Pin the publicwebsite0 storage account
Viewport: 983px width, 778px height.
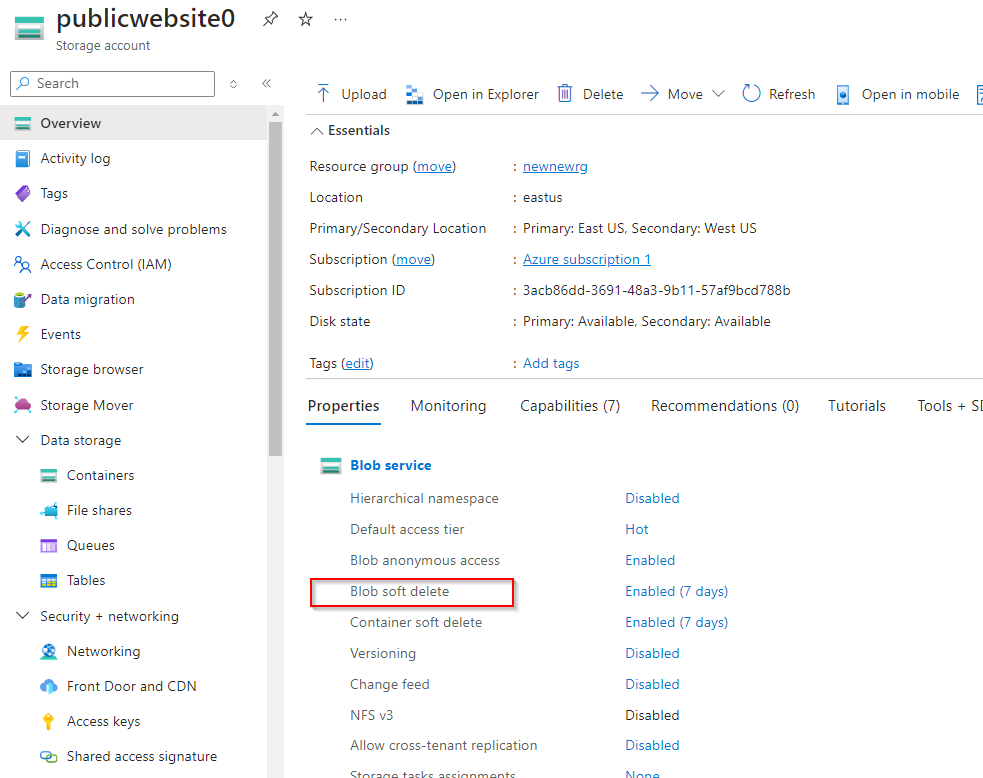pos(270,19)
